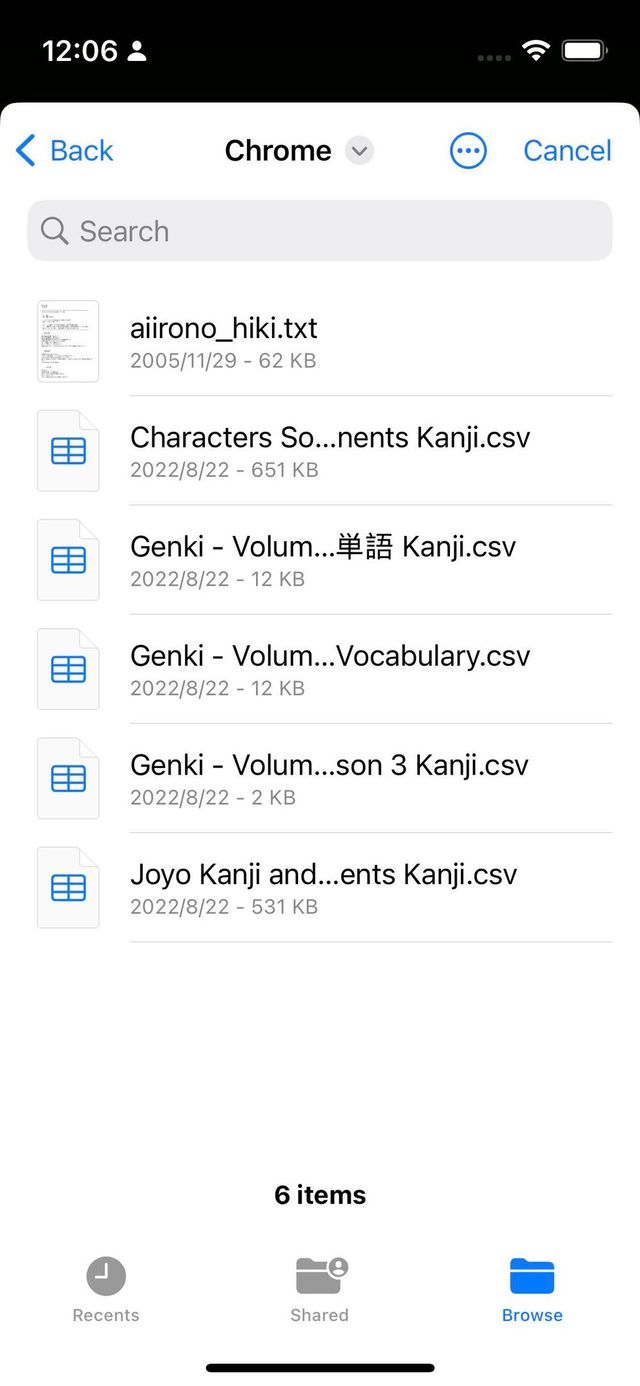Open the aiirono_hiki.txt document thumbnail
The image size is (640, 1386).
click(x=68, y=341)
